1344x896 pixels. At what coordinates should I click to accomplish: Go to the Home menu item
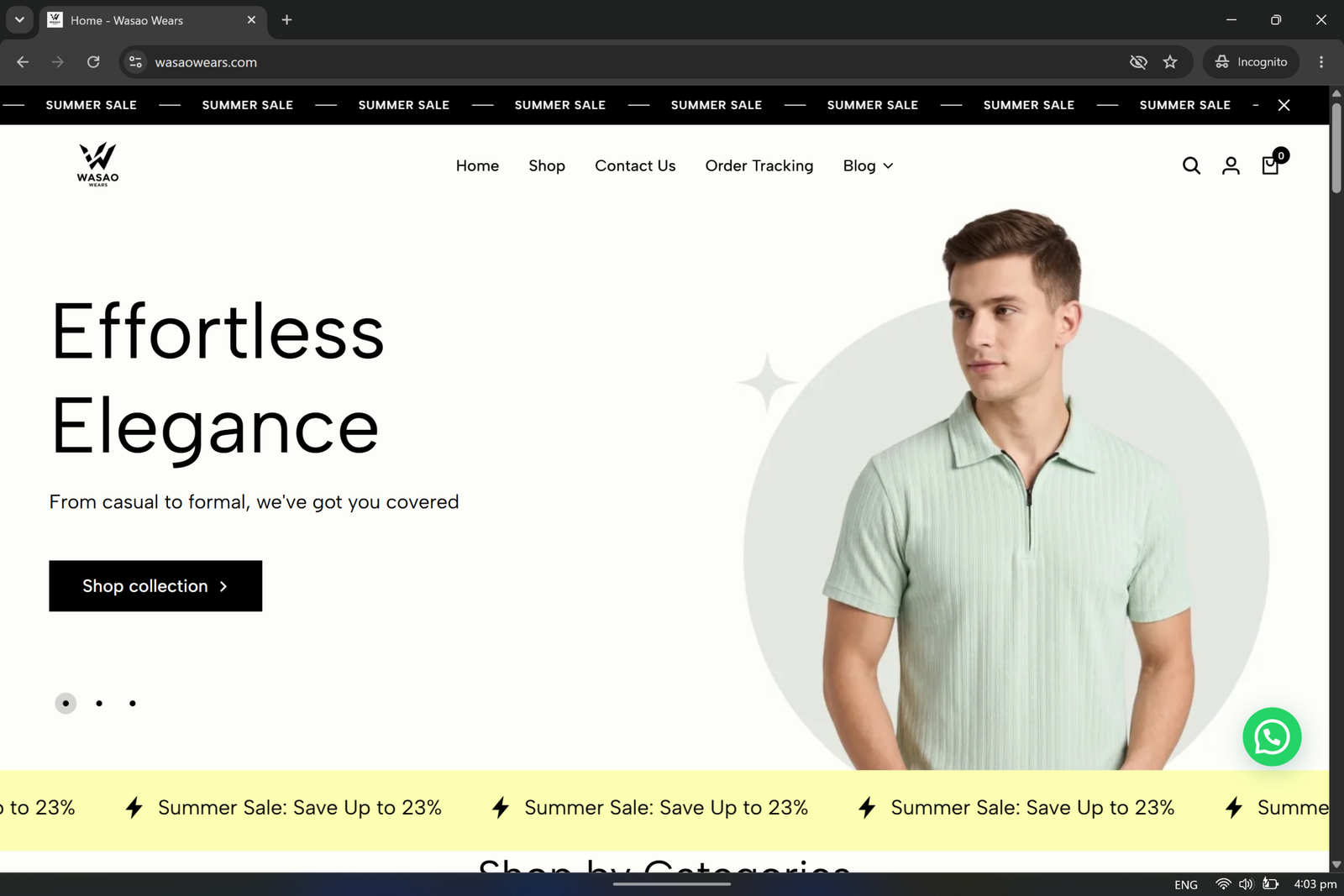(477, 165)
